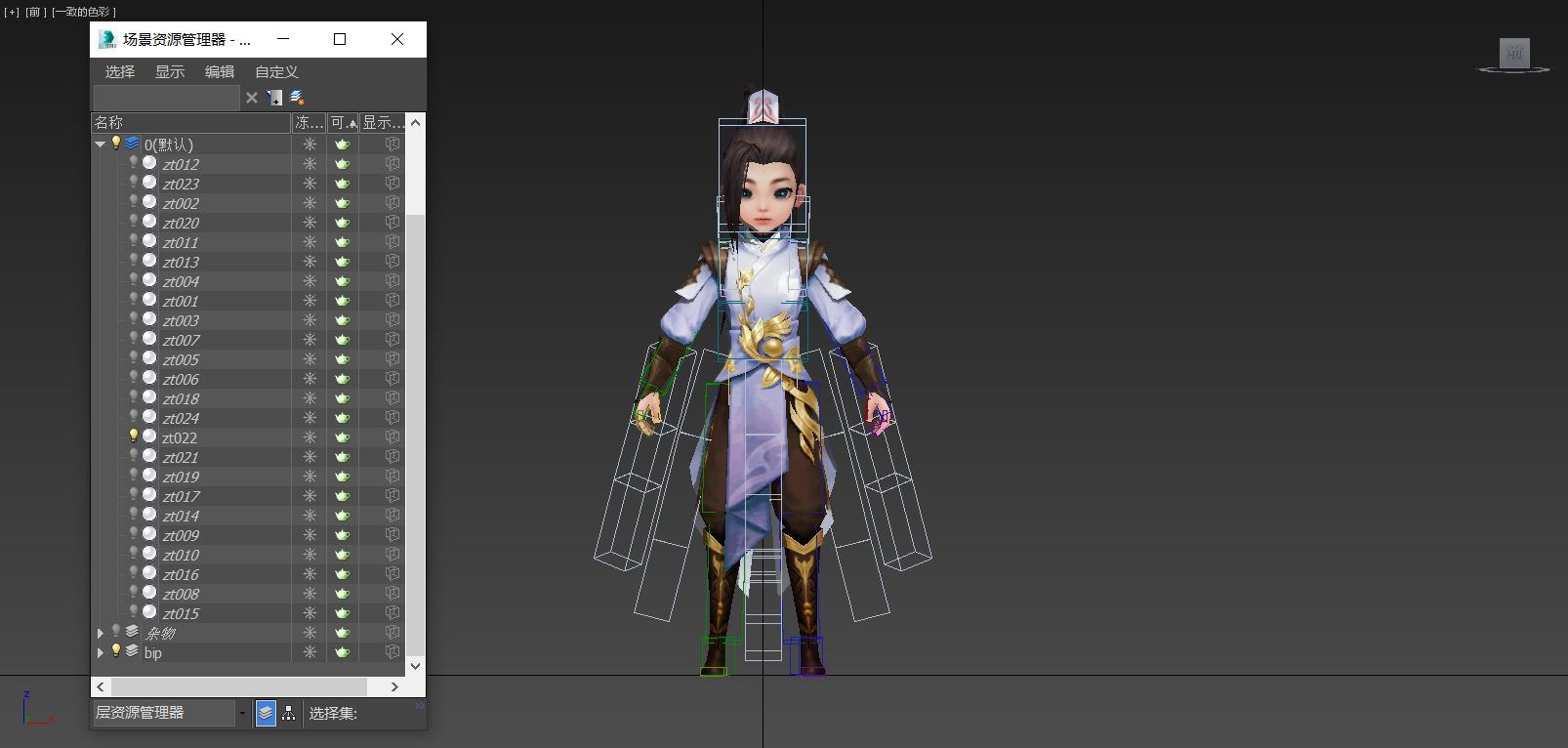The width and height of the screenshot is (1568, 748).
Task: Collapse the 0(默认) layer tree
Action: click(100, 145)
